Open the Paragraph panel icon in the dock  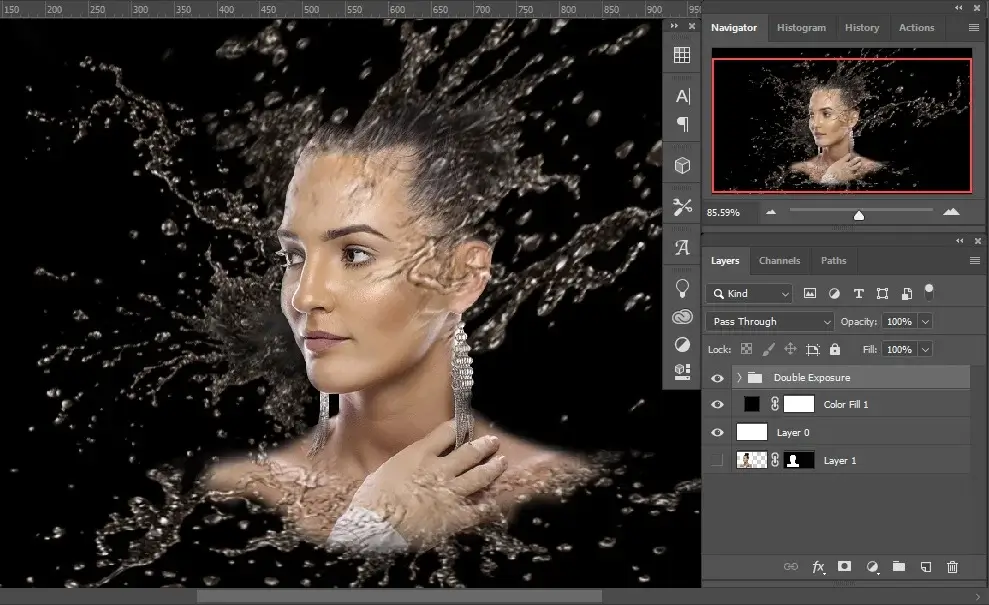682,124
